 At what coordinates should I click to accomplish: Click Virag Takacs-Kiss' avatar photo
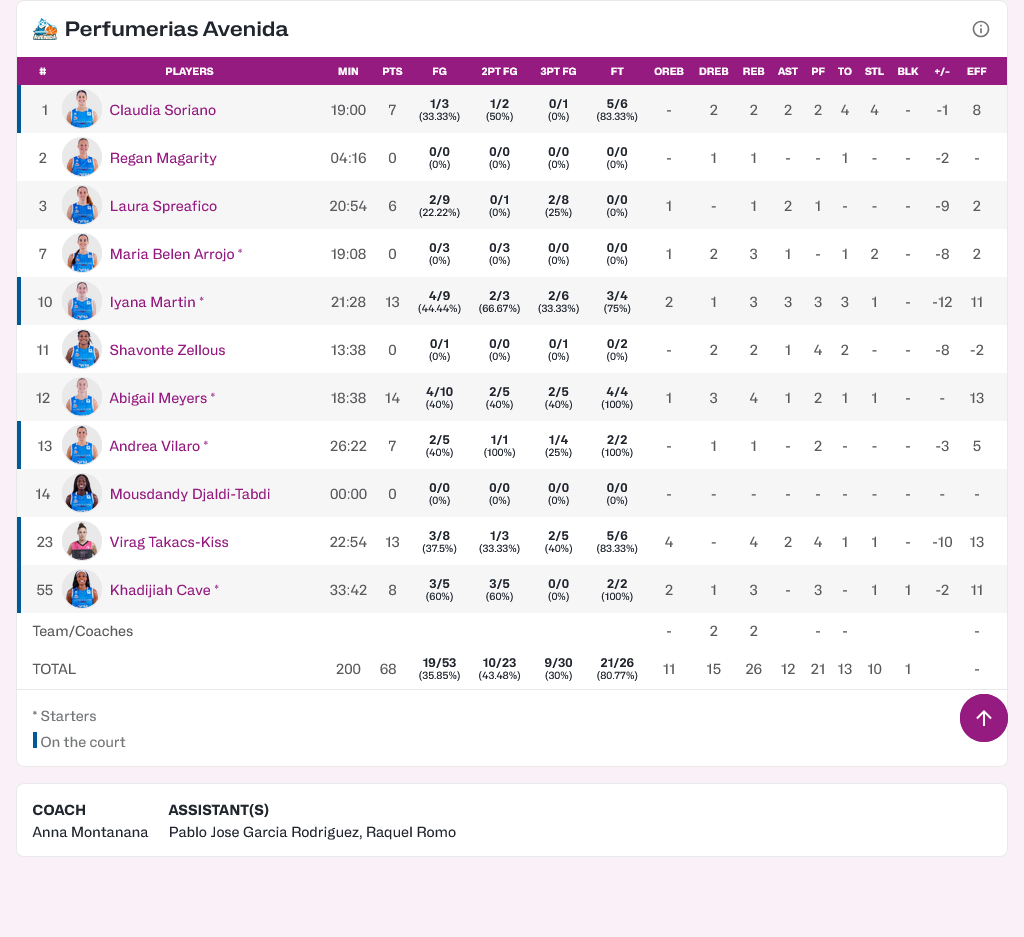click(x=82, y=542)
